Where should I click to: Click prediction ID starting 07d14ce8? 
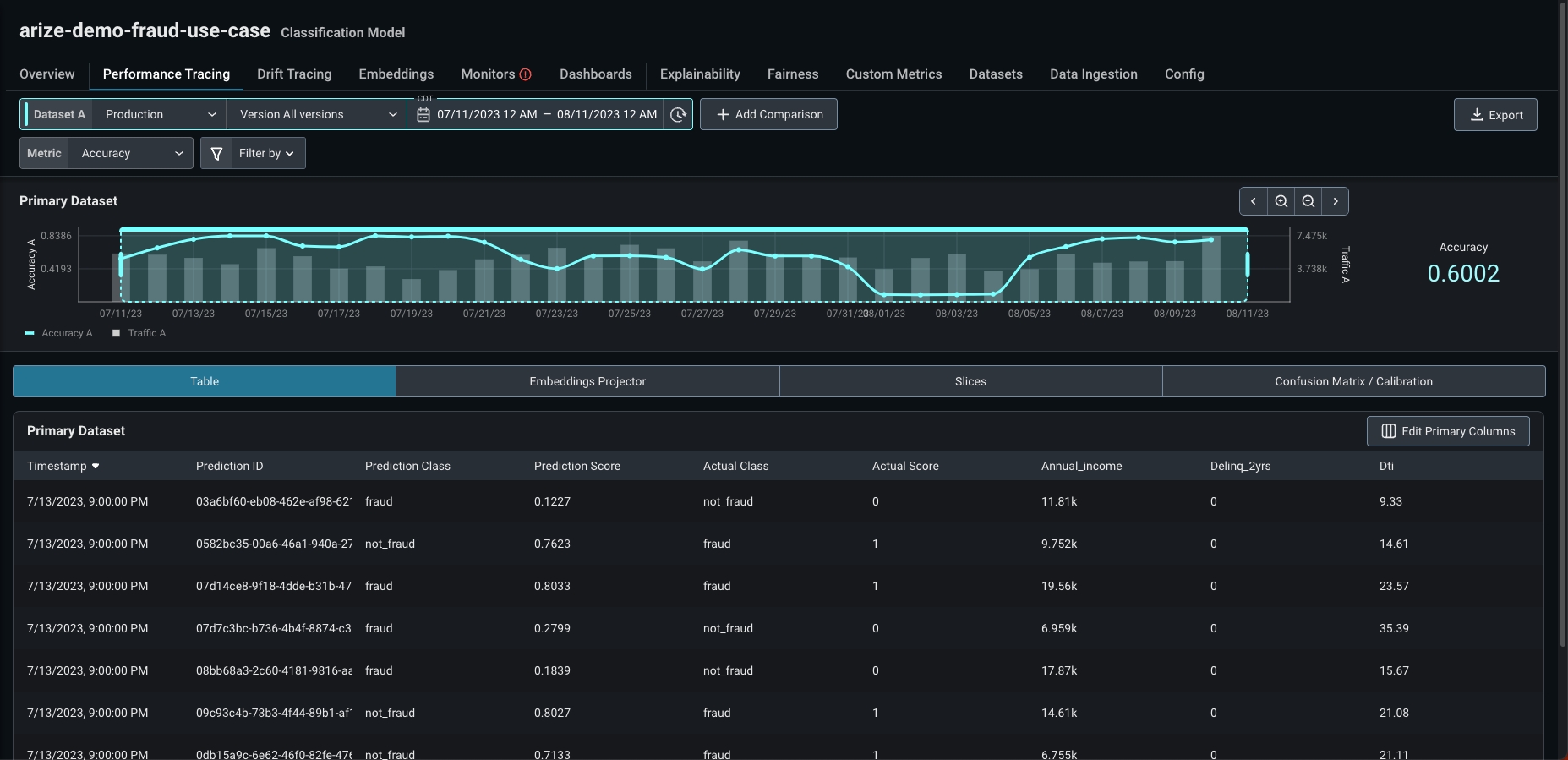click(274, 586)
